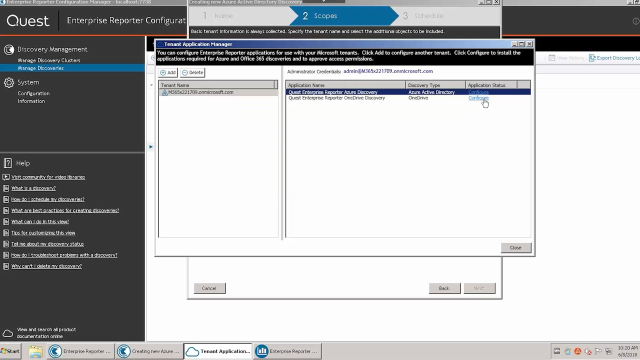Click document icon beside 'How do I schedule my discoveries?'
The height and width of the screenshot is (360, 640).
[6, 199]
